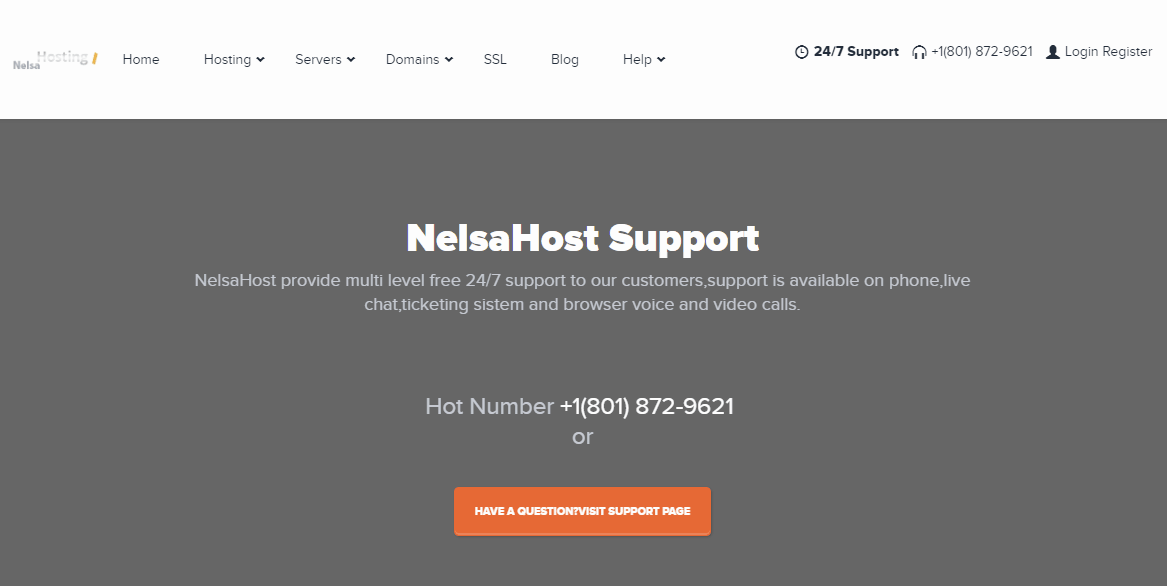Click the header phone number +1(801) 872-9621
This screenshot has width=1167, height=586.
(x=982, y=52)
